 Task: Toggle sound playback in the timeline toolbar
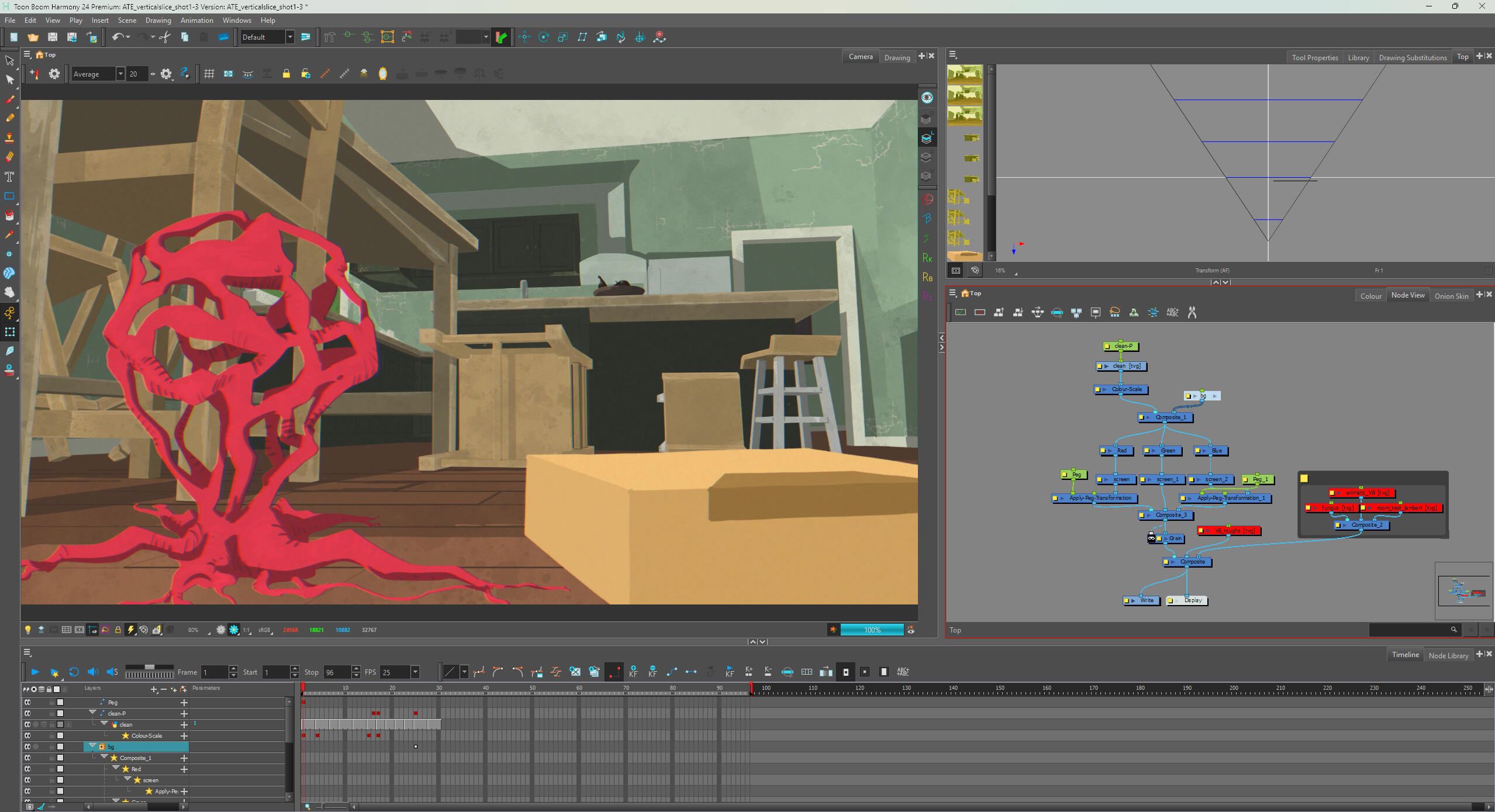92,672
